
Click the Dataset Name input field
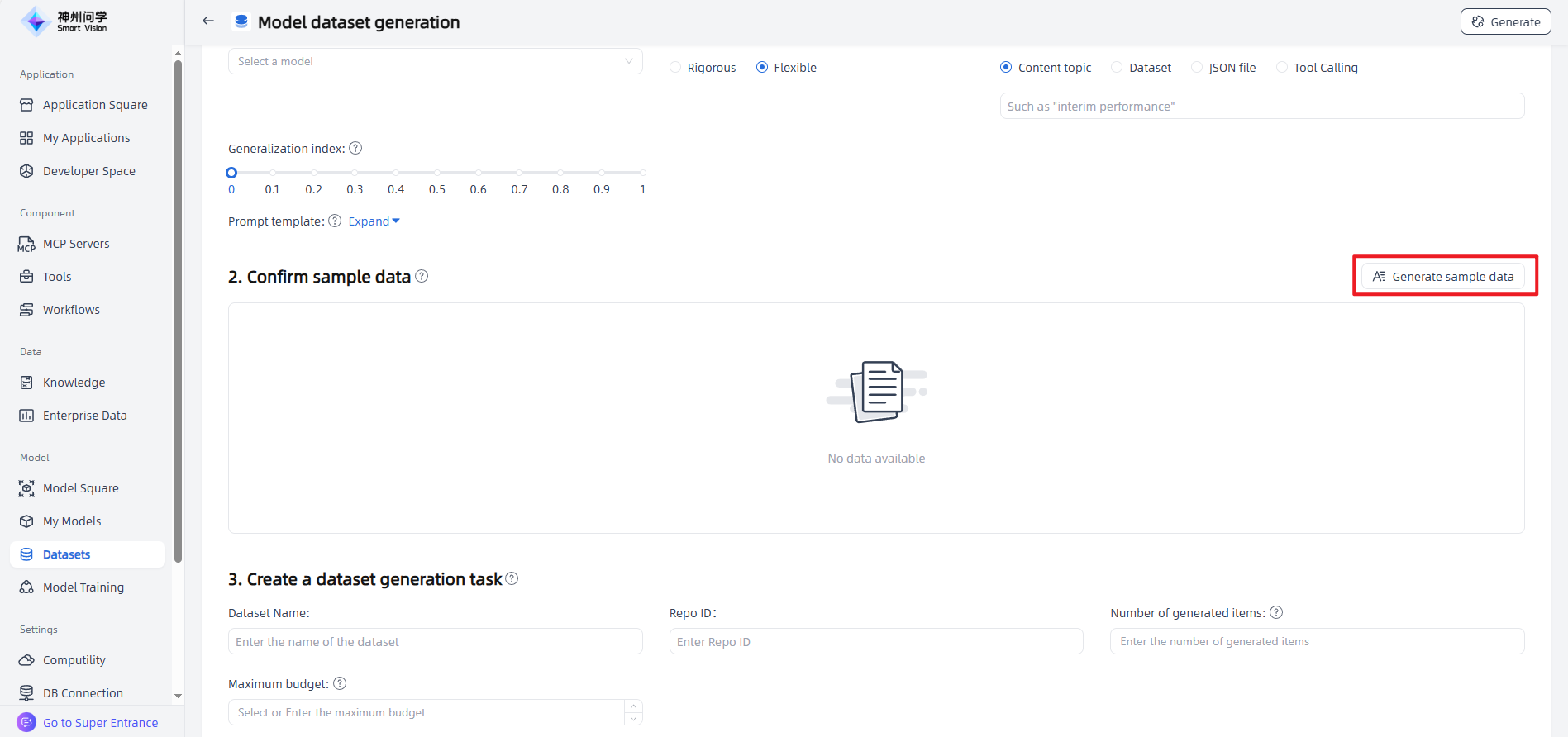[x=435, y=642]
